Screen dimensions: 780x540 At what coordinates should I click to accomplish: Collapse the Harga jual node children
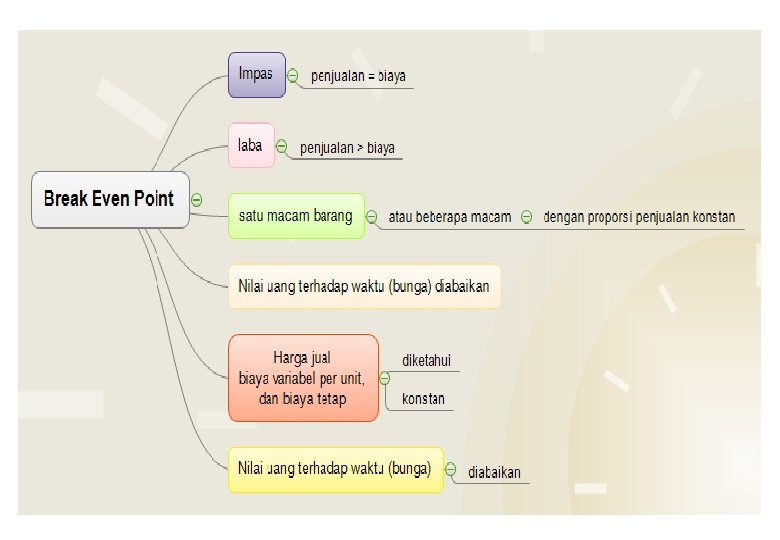tap(385, 379)
